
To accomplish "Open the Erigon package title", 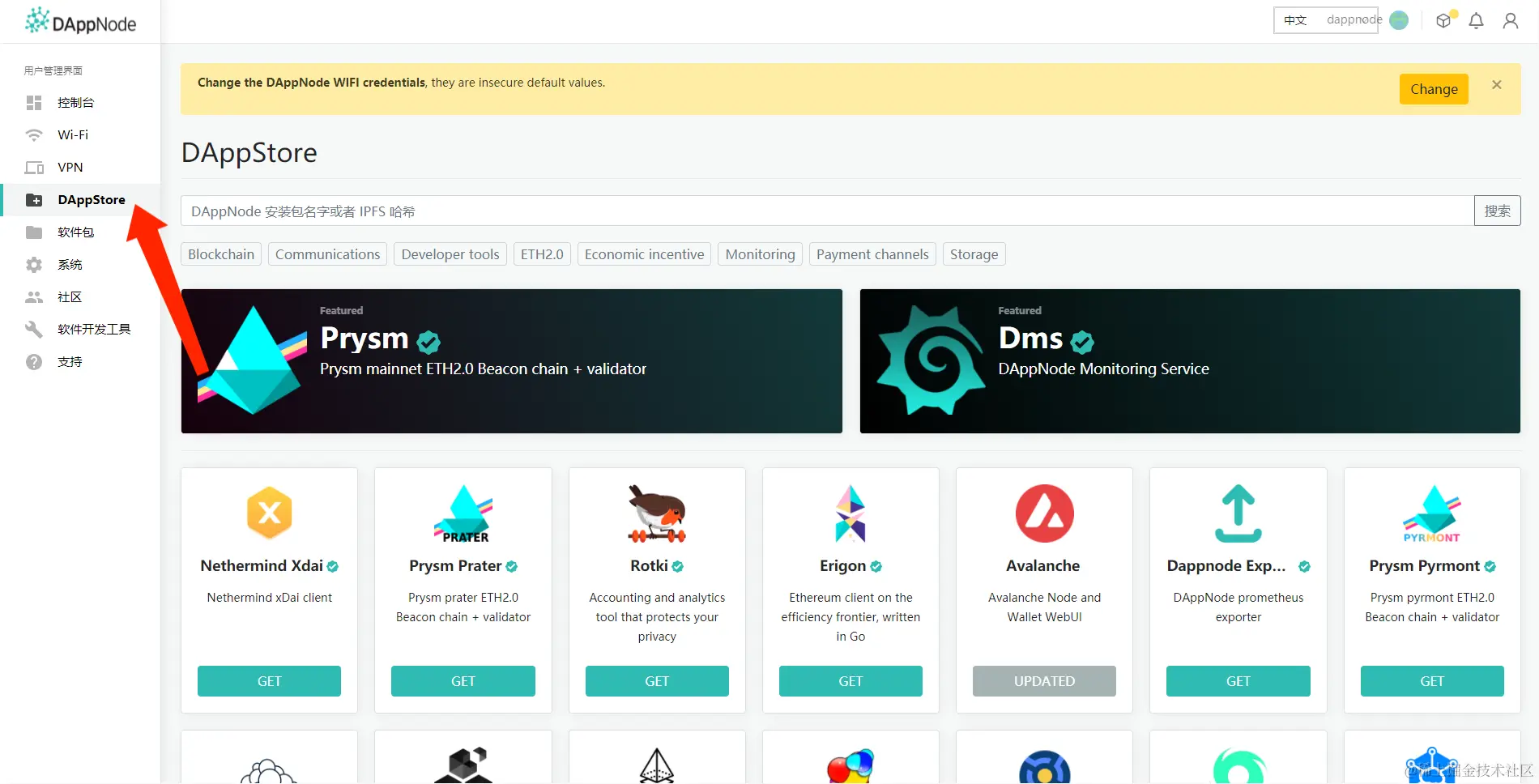I will pyautogui.click(x=843, y=566).
